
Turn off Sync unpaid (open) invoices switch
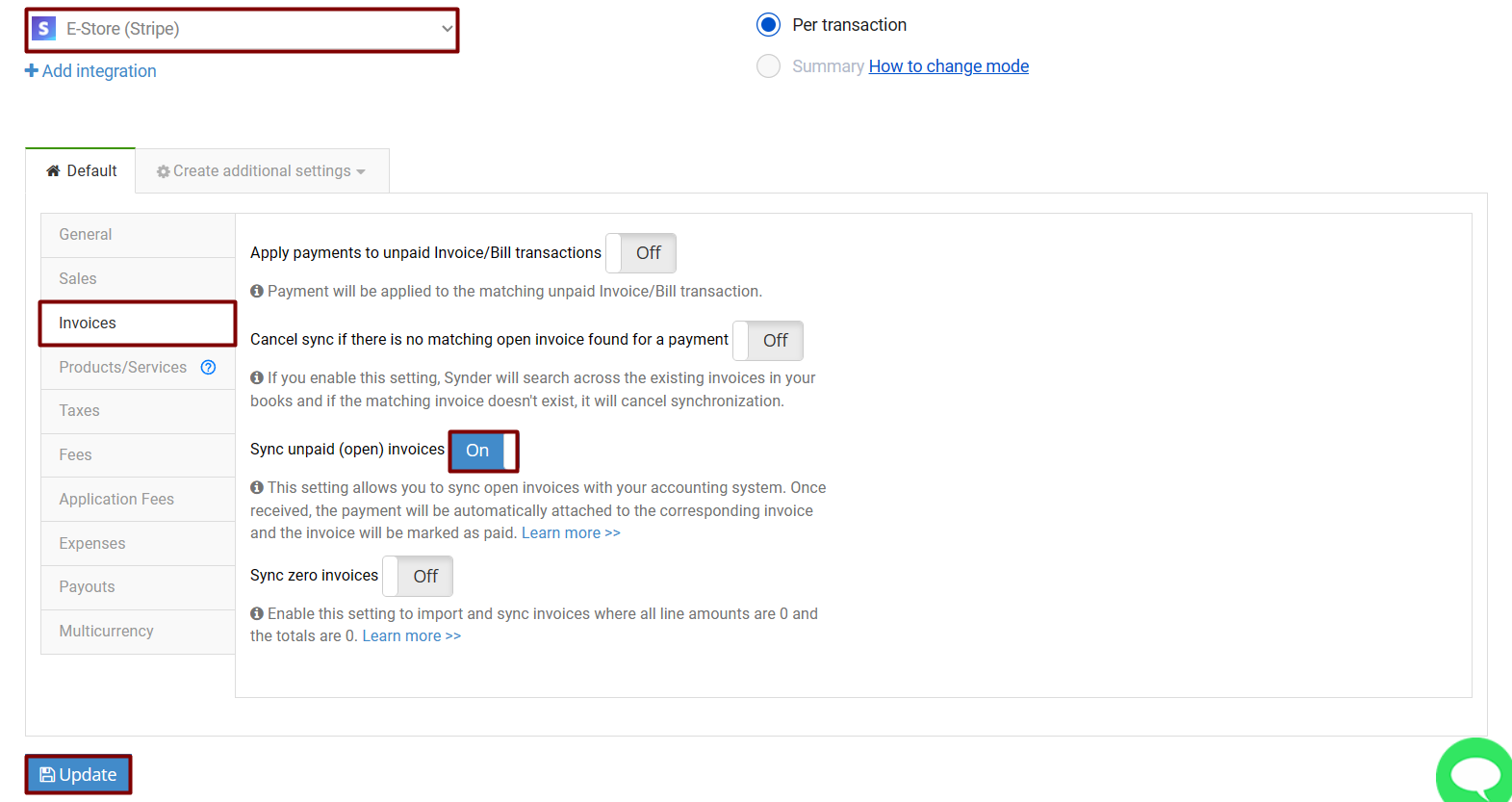484,451
